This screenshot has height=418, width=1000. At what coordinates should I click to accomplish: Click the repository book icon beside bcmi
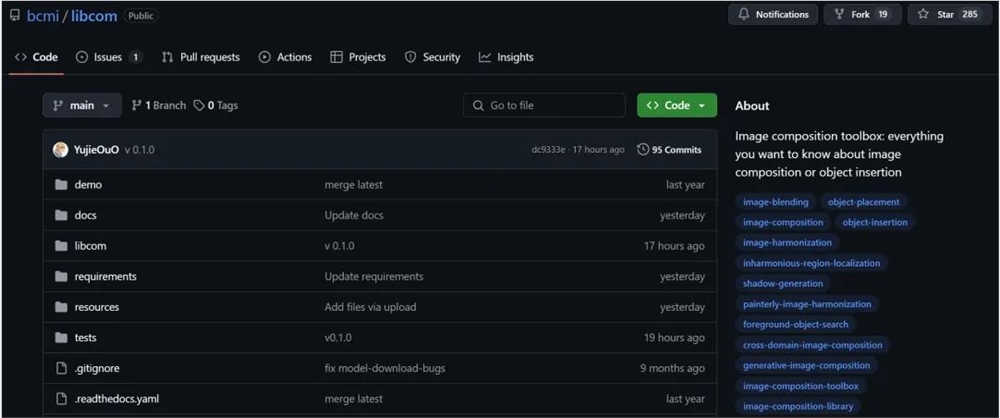click(x=14, y=16)
